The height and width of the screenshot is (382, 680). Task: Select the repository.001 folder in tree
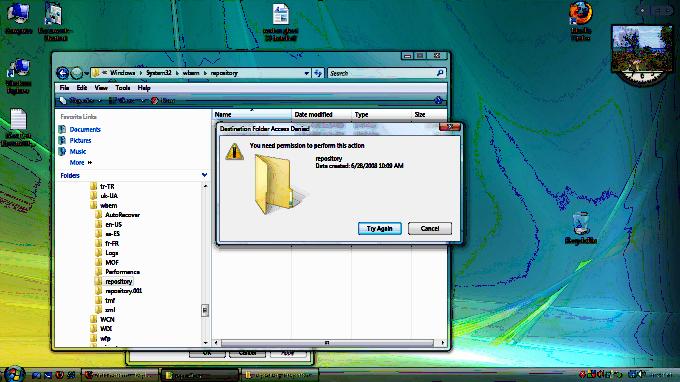(124, 291)
